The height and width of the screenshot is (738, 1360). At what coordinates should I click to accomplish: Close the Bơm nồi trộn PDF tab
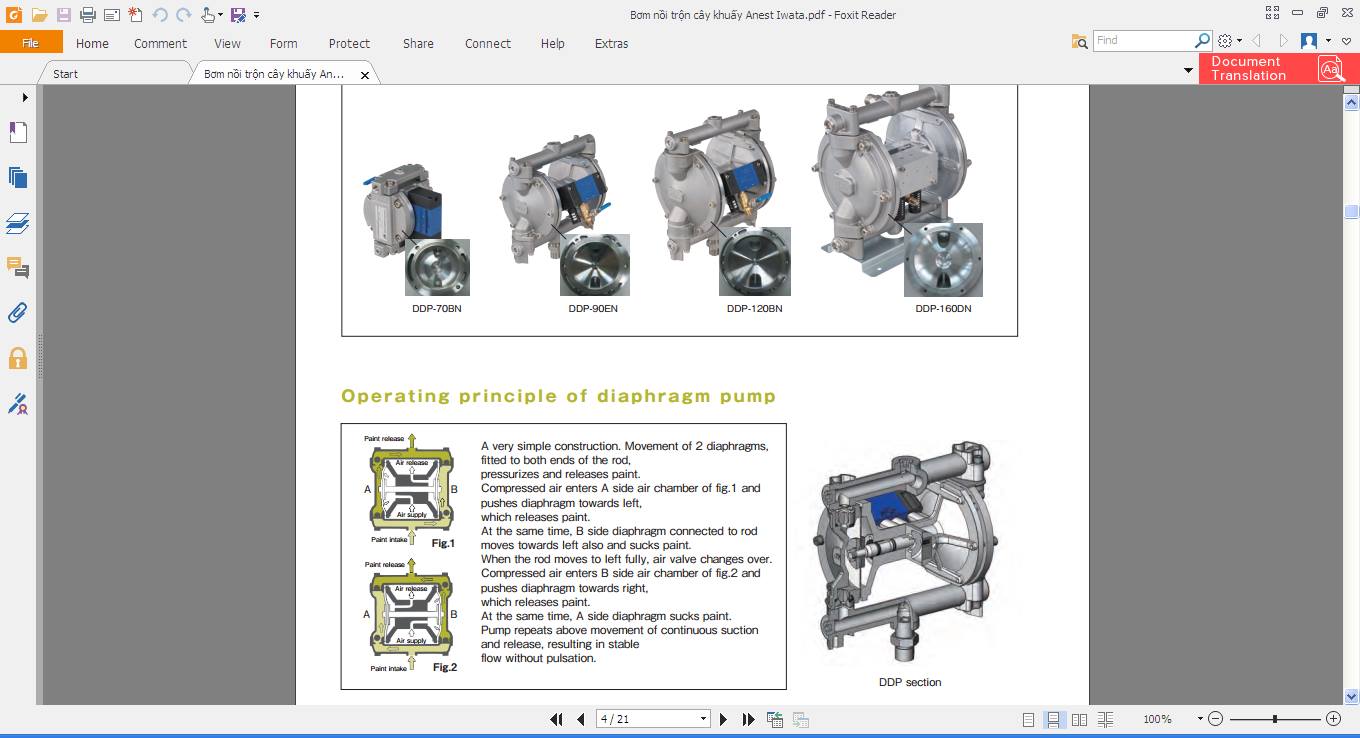coord(364,75)
